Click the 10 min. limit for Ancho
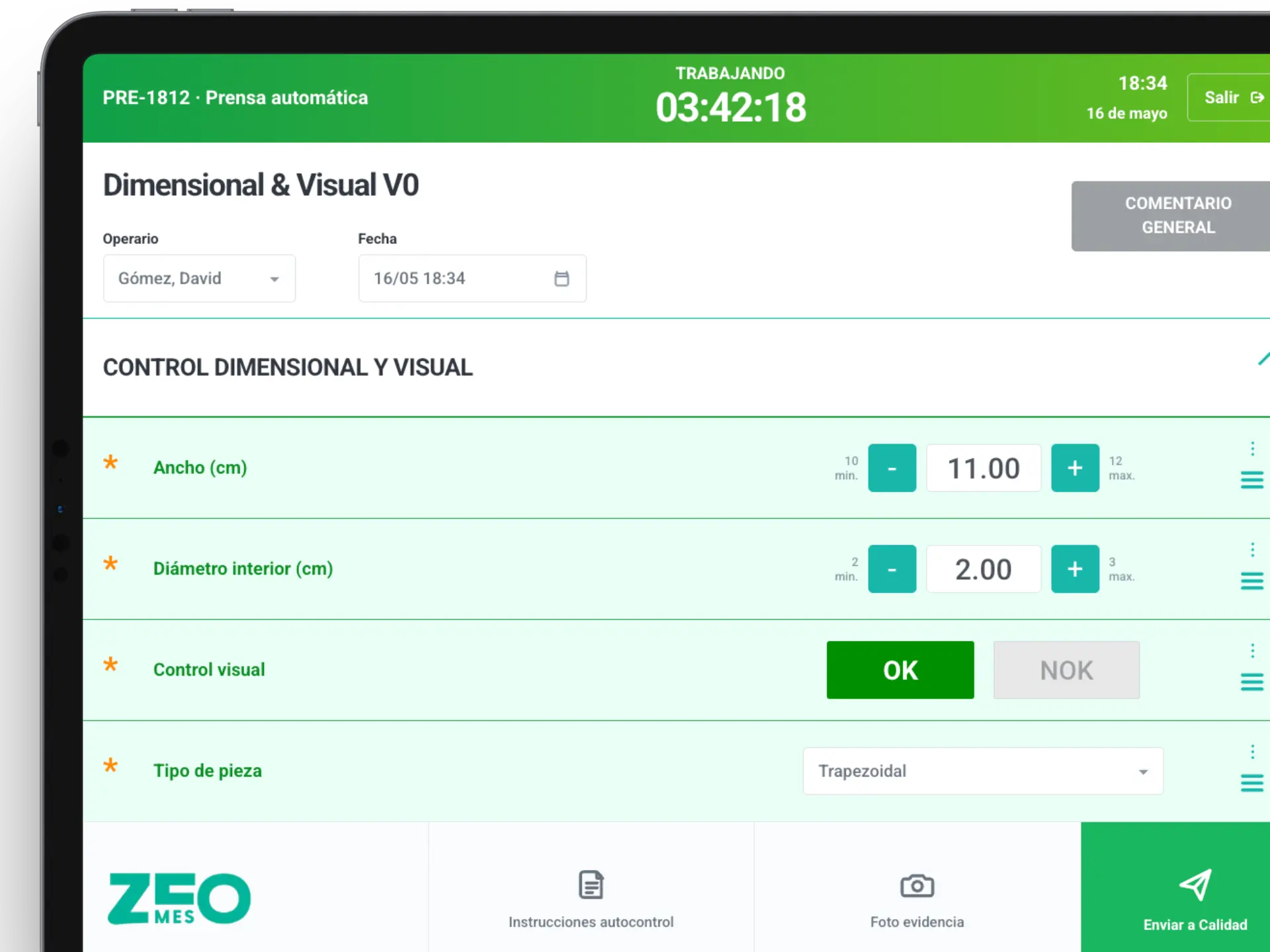The image size is (1270, 952). [x=847, y=468]
